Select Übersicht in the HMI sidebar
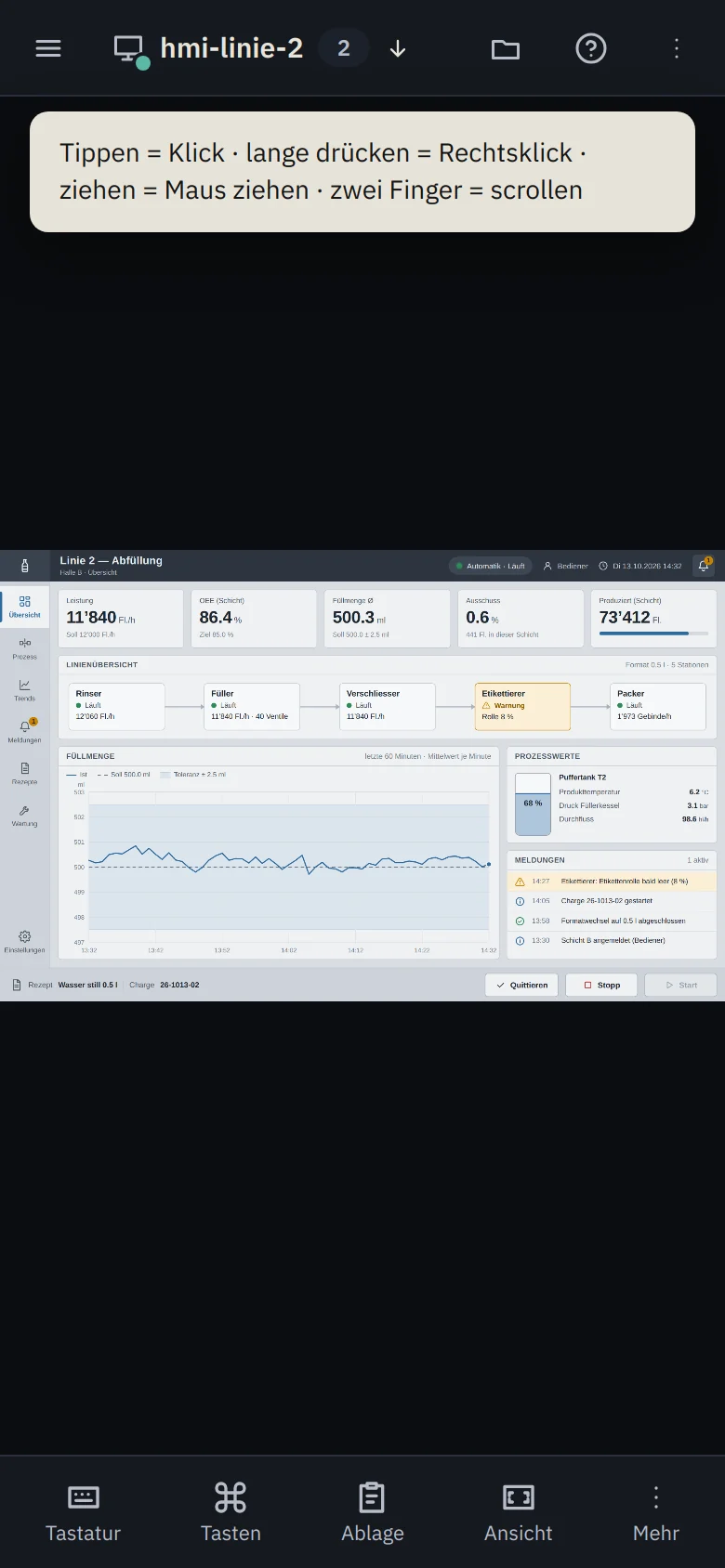Screen dimensions: 725x1568 coord(25,607)
